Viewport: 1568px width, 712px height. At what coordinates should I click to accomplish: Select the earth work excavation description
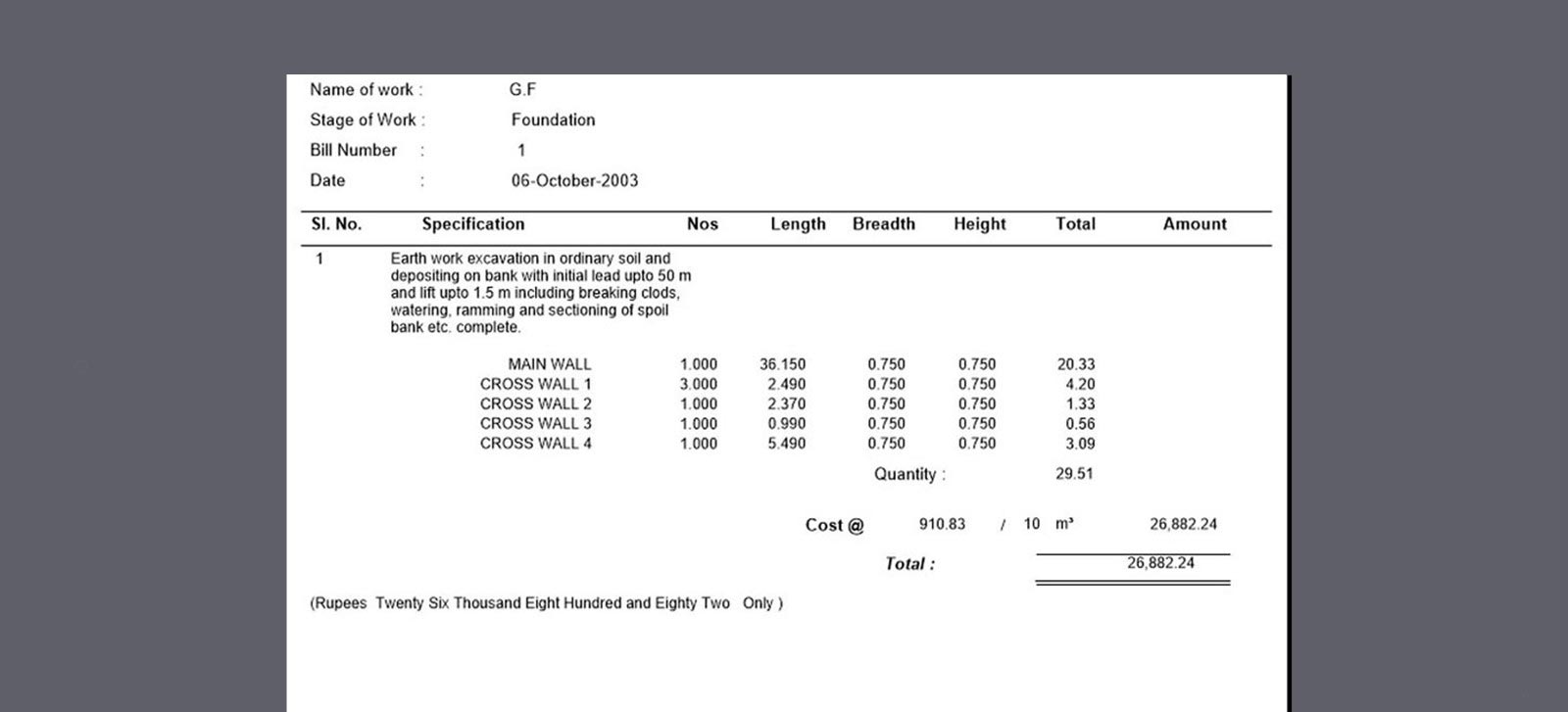(x=539, y=293)
